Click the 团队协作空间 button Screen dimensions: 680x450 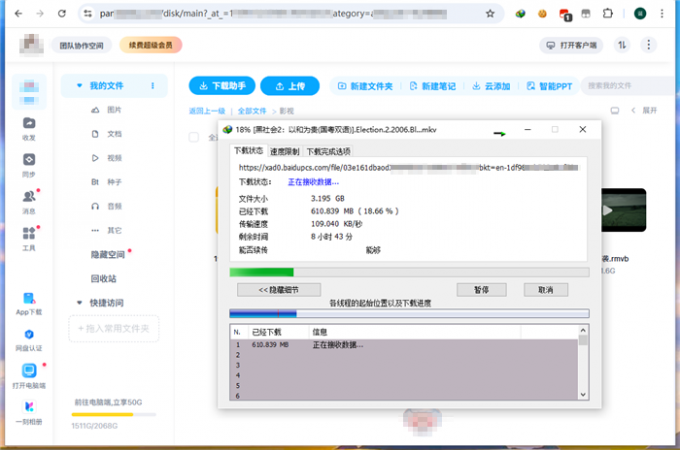82,45
